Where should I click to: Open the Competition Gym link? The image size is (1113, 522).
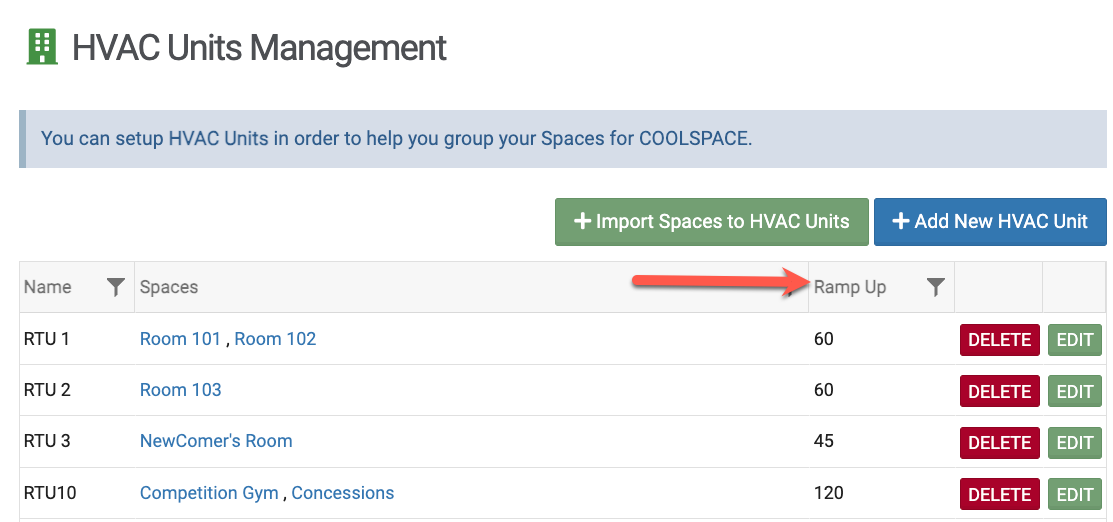(x=209, y=493)
